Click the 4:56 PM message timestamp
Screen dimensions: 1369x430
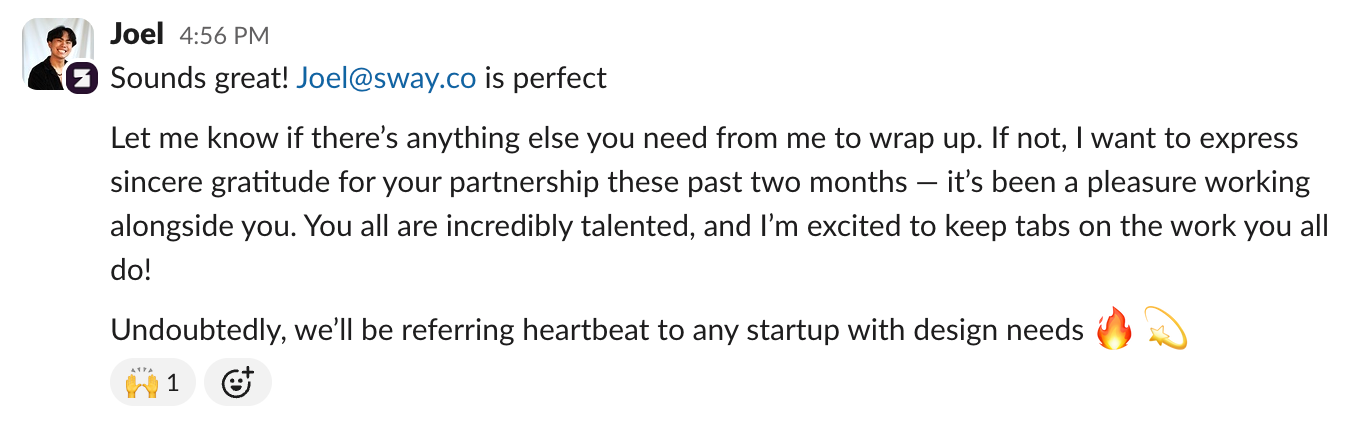pyautogui.click(x=224, y=36)
